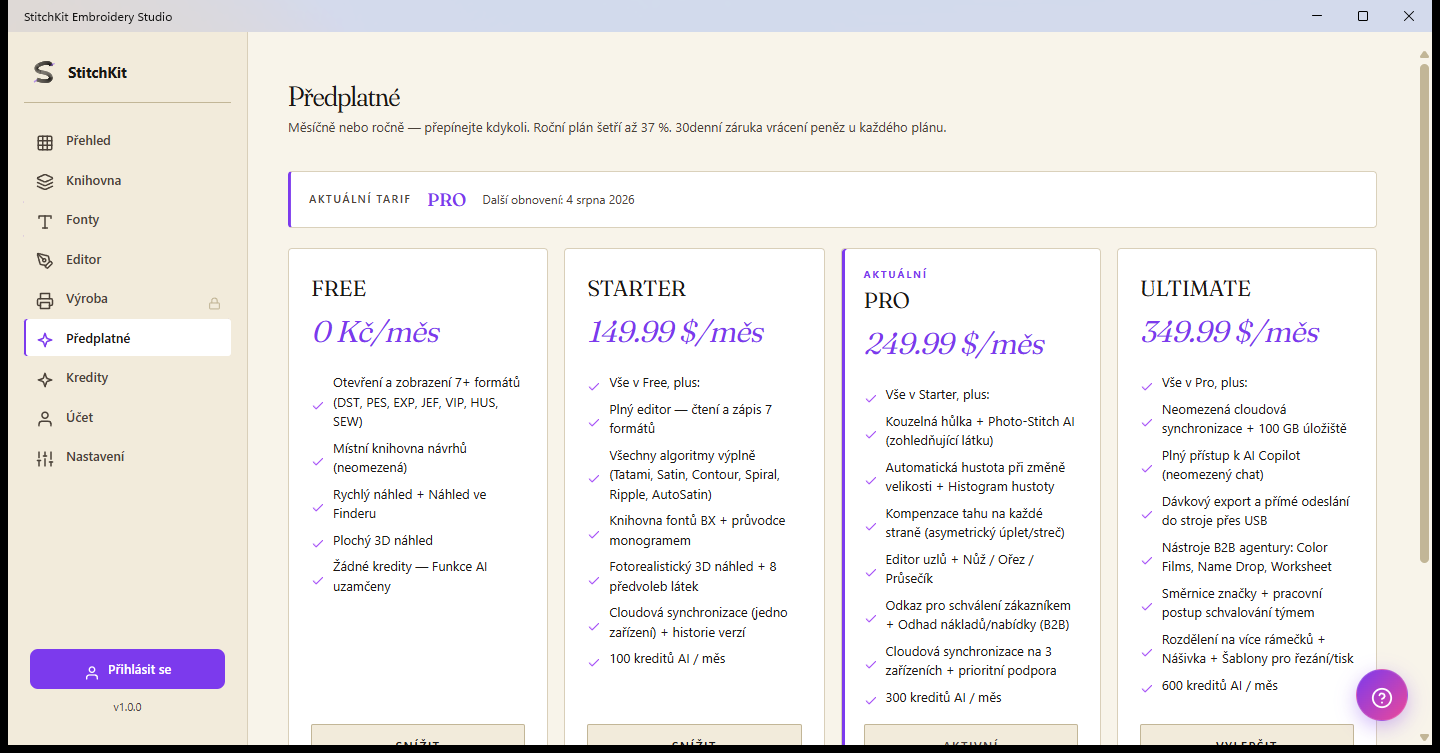The width and height of the screenshot is (1440, 753).
Task: Click the '600 kreditů AI / měs' feature
Action: (1220, 686)
